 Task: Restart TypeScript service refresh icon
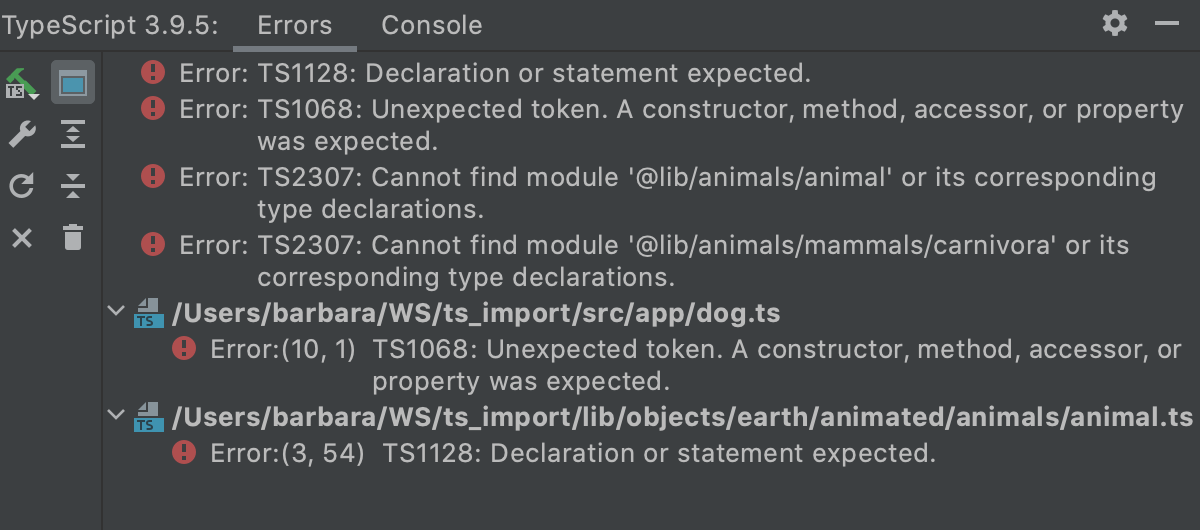click(21, 186)
